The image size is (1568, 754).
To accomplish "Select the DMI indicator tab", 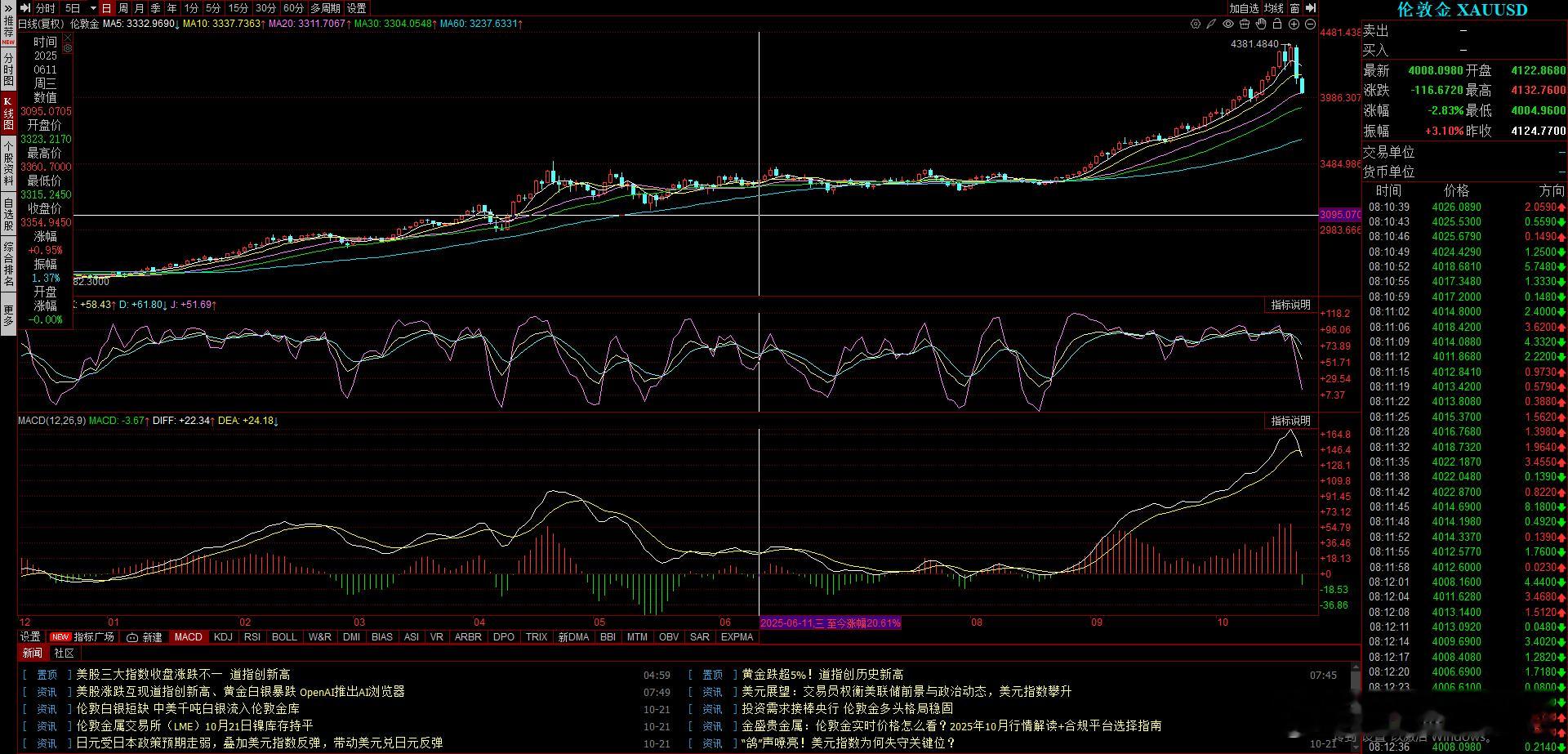I will (x=351, y=637).
